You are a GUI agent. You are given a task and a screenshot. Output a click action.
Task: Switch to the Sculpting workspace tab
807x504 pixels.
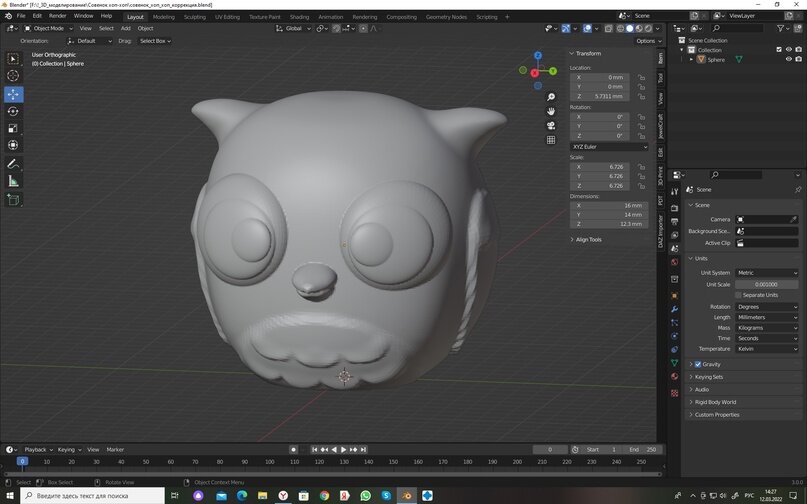click(195, 17)
